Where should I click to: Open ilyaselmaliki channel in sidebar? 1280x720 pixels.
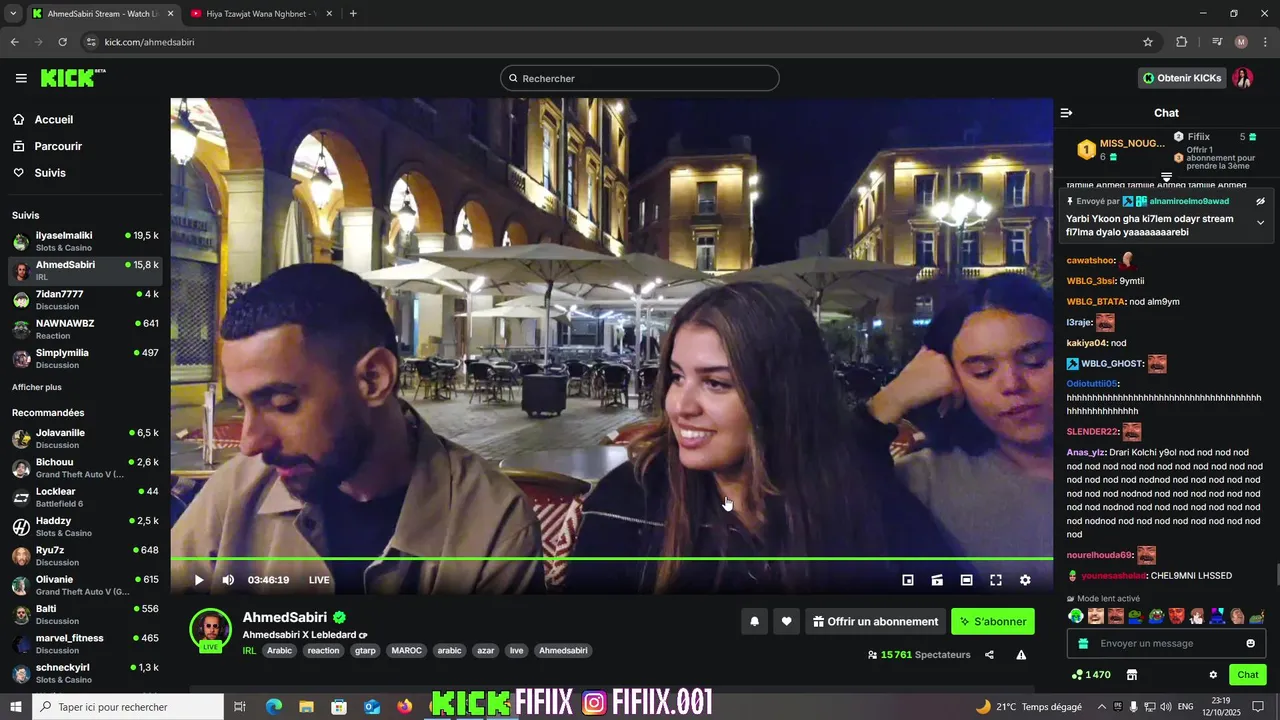click(85, 241)
